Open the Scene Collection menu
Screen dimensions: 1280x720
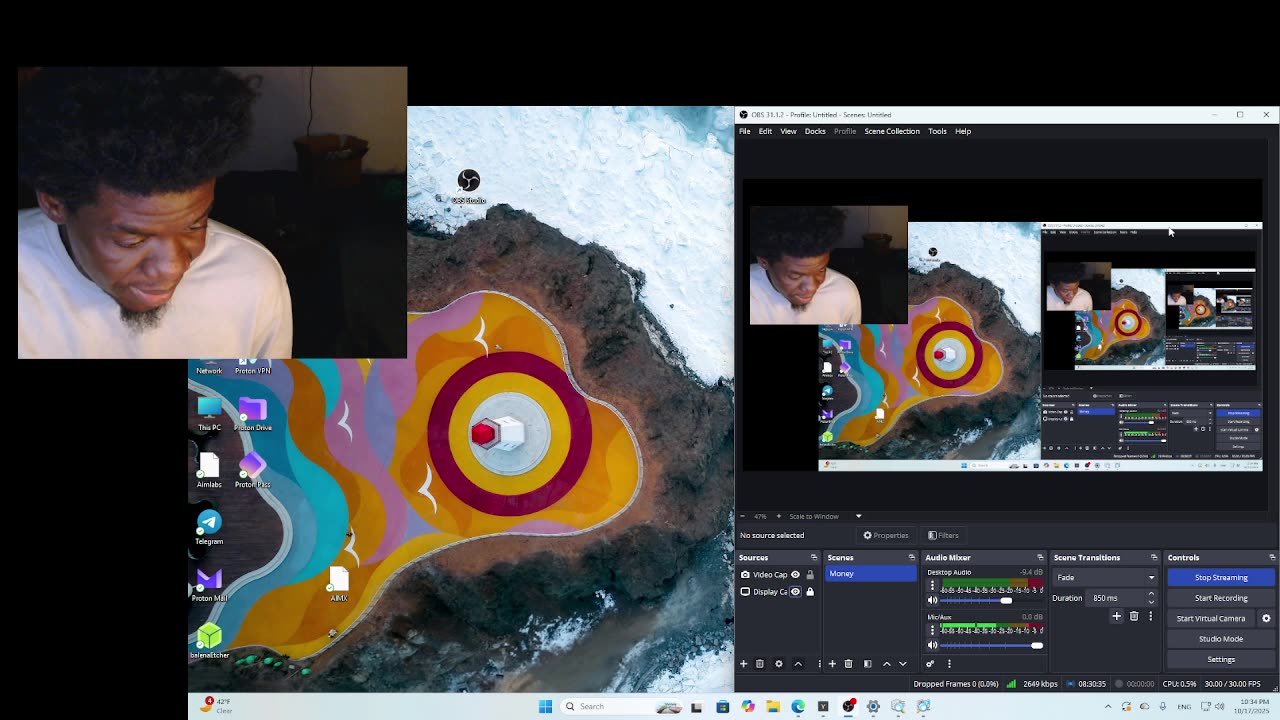(892, 131)
